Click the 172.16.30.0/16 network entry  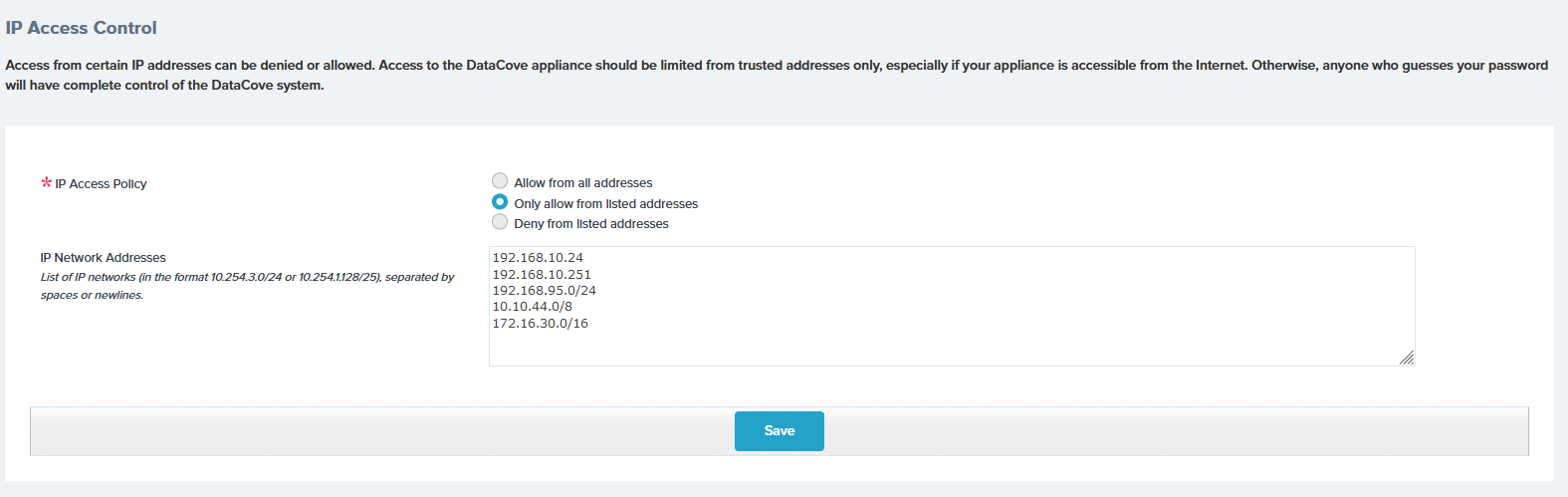541,324
